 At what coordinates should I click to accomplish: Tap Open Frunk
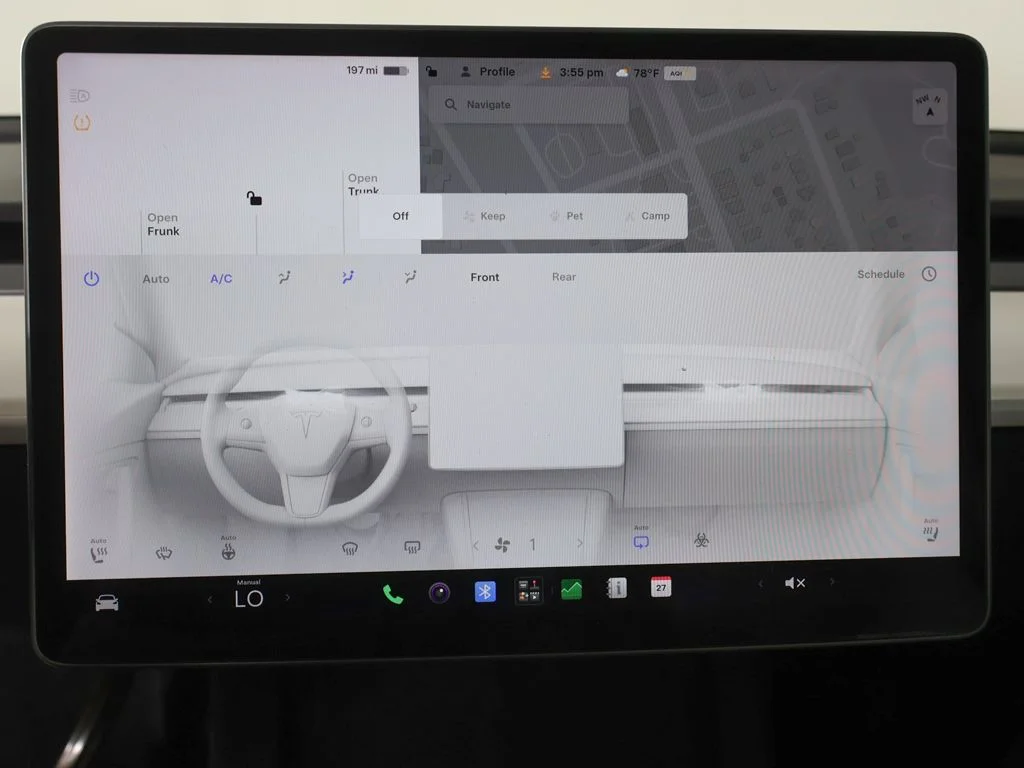(x=163, y=224)
